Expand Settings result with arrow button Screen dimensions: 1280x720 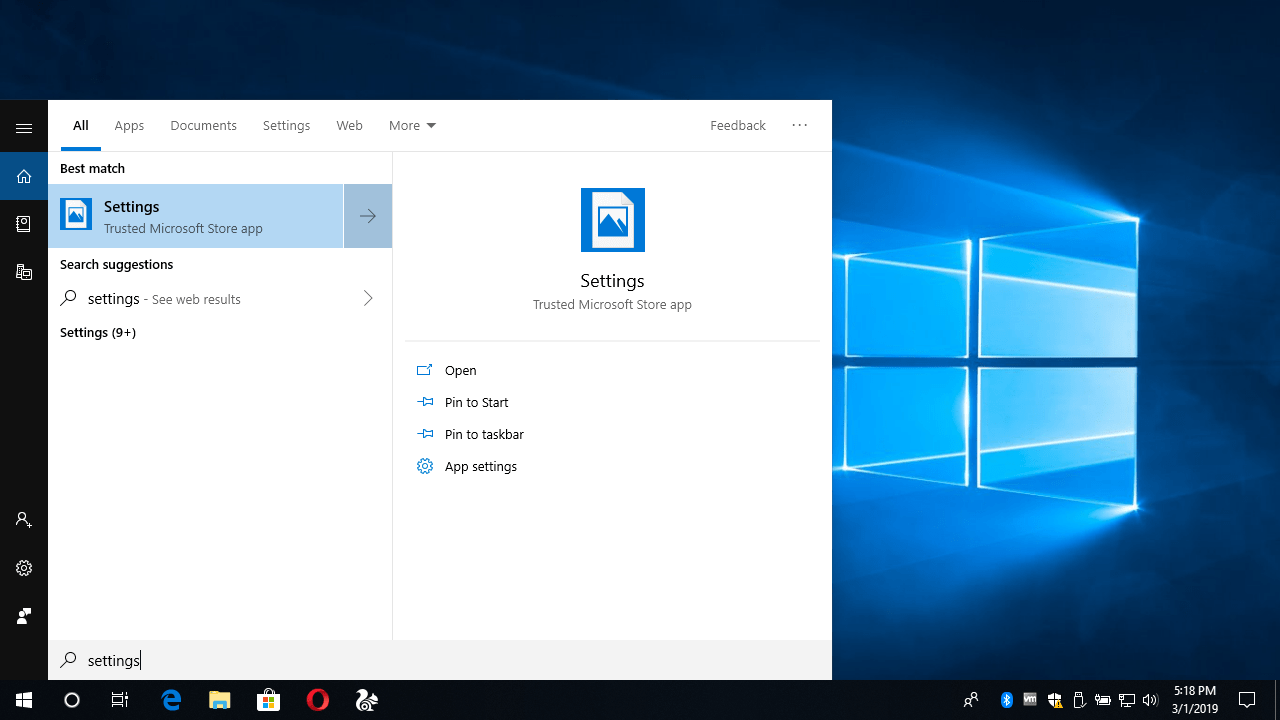[368, 216]
